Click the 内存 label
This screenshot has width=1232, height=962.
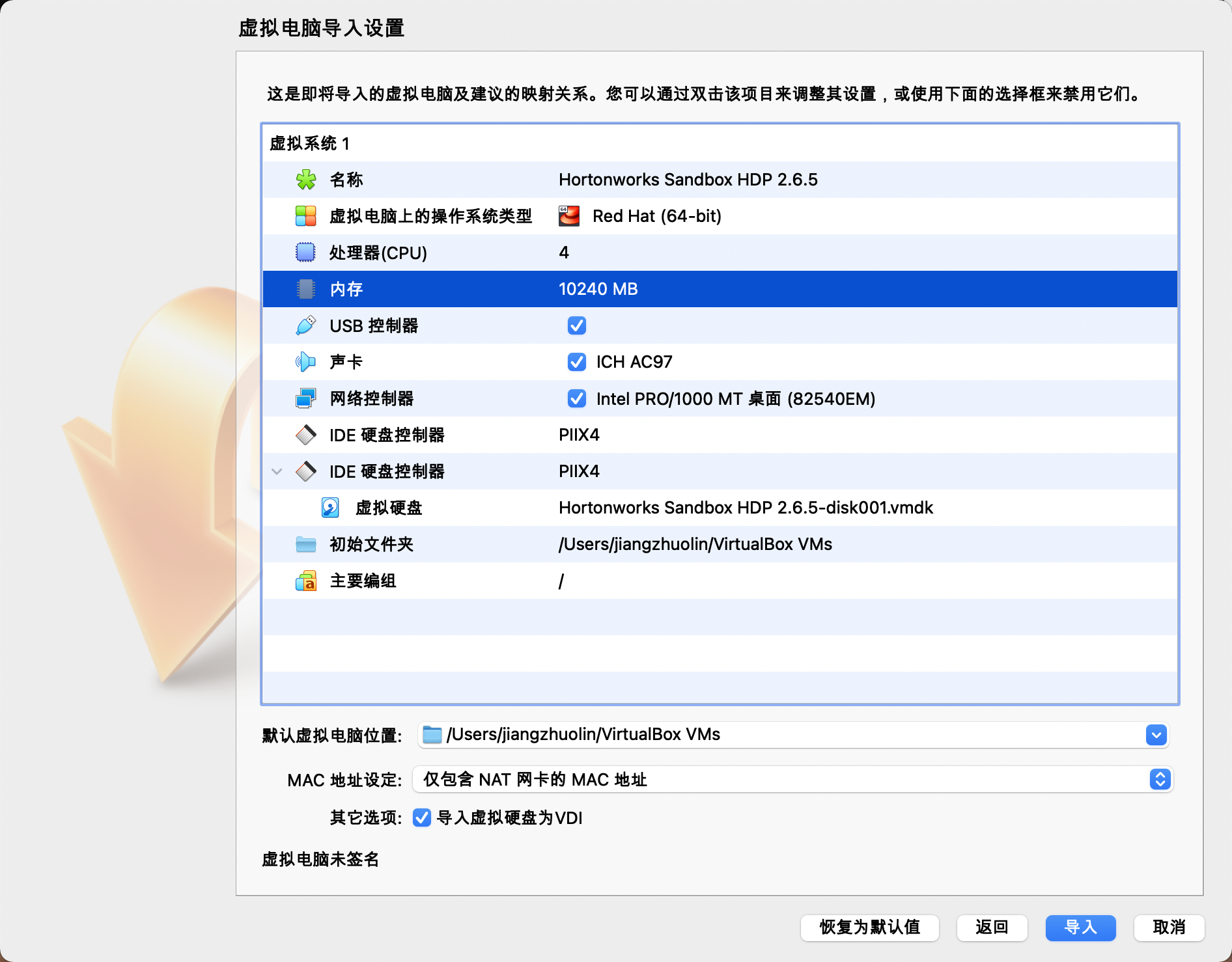[346, 289]
